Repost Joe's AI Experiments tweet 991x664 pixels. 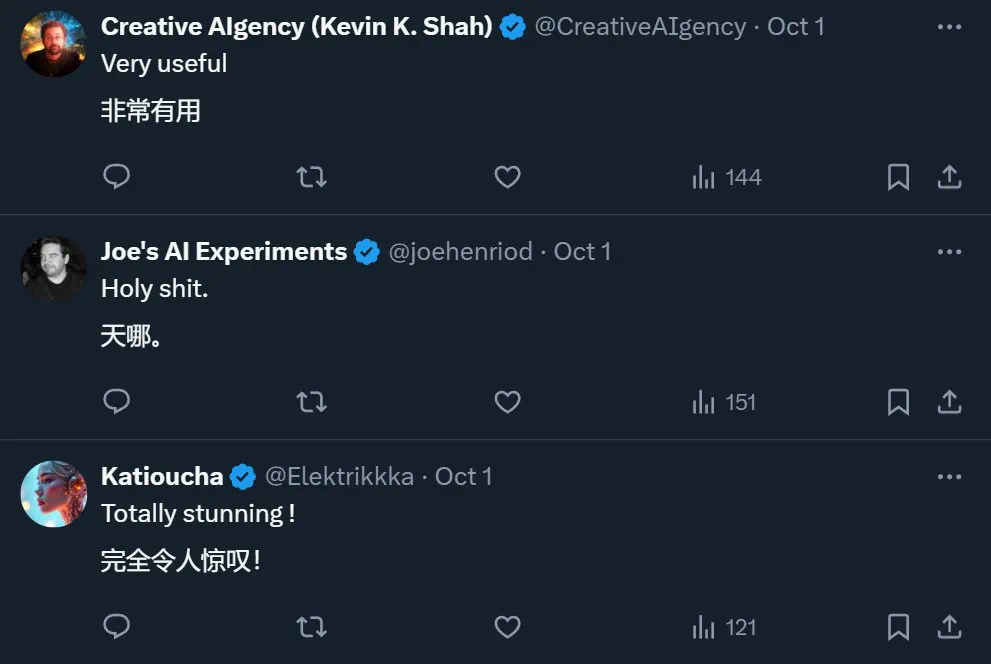312,402
